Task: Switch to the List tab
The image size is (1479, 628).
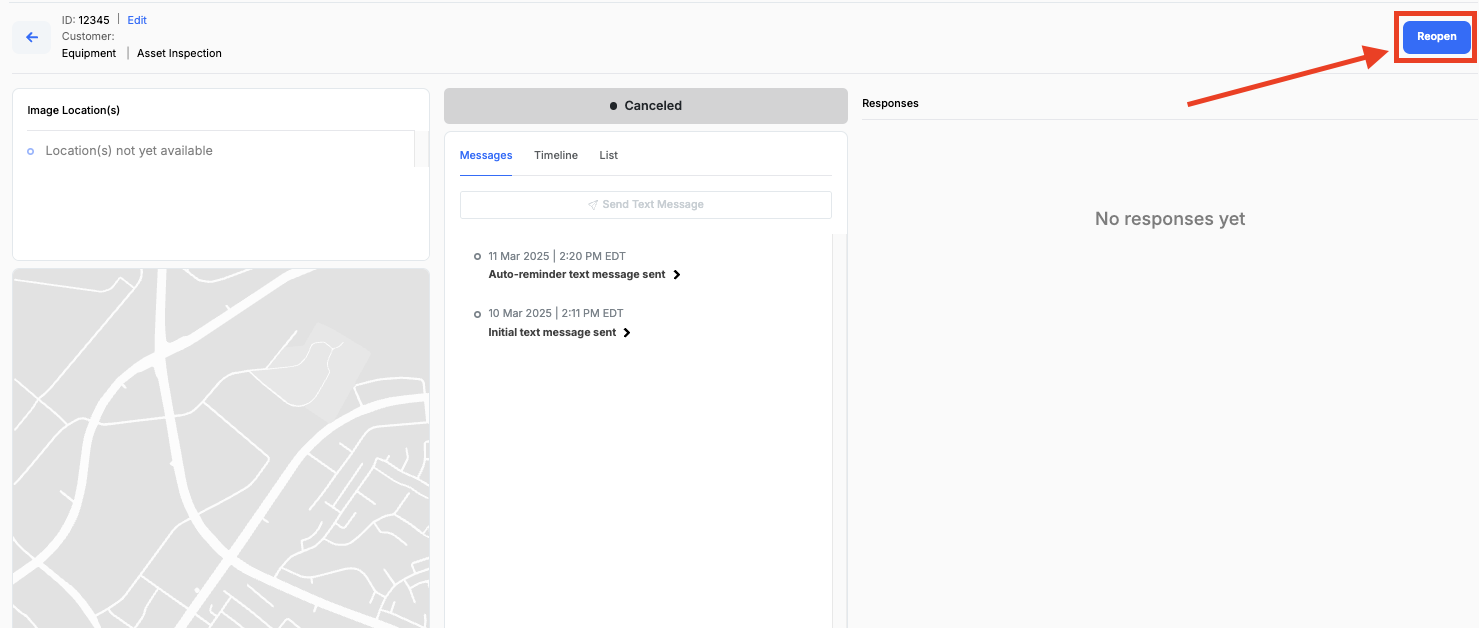Action: (x=609, y=155)
